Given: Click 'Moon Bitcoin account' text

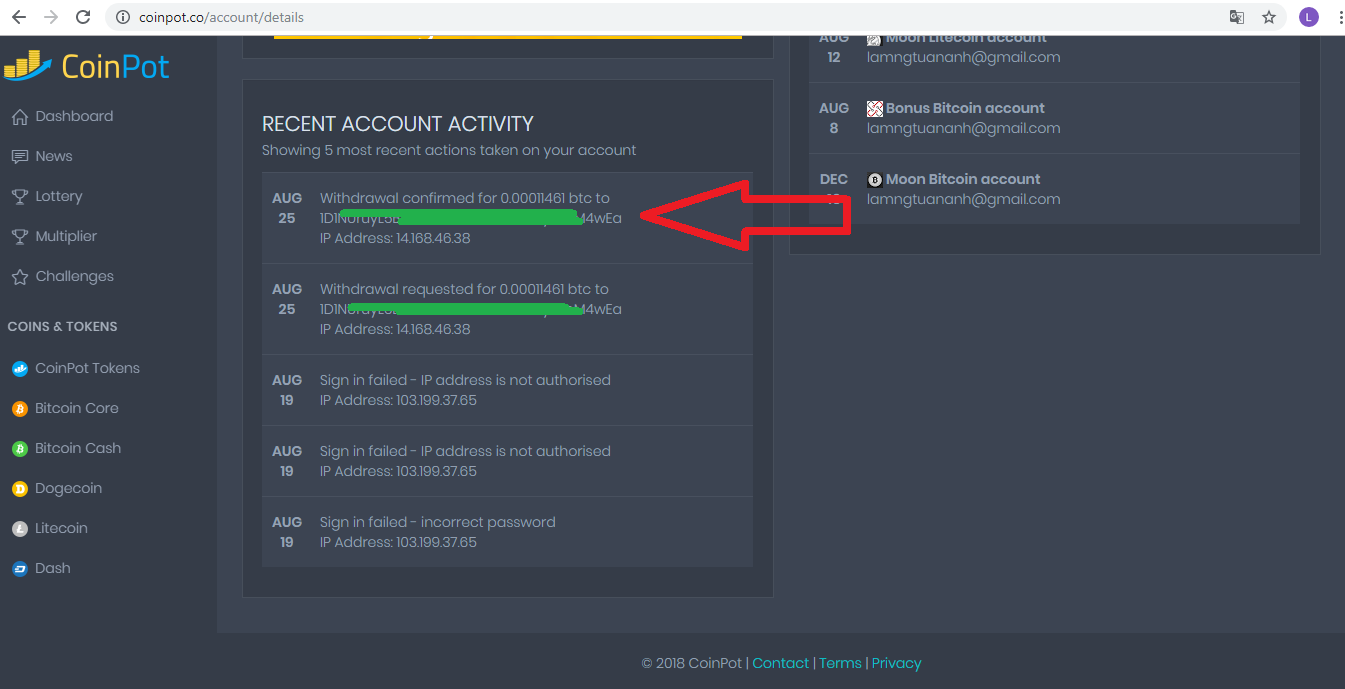Looking at the screenshot, I should [x=963, y=179].
